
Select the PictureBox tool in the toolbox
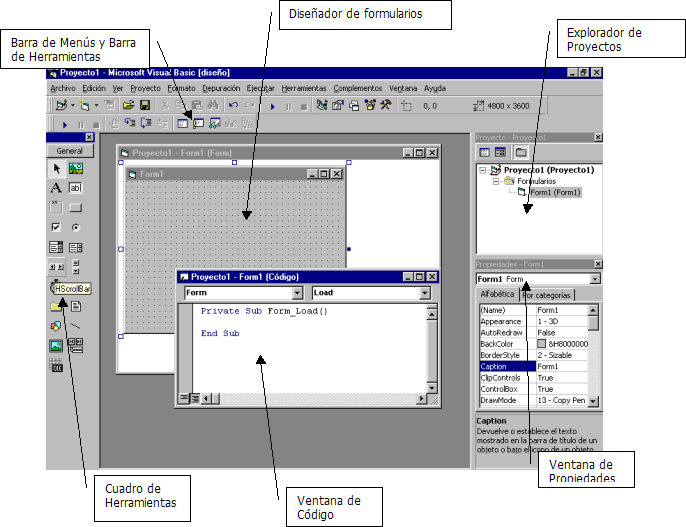(76, 168)
